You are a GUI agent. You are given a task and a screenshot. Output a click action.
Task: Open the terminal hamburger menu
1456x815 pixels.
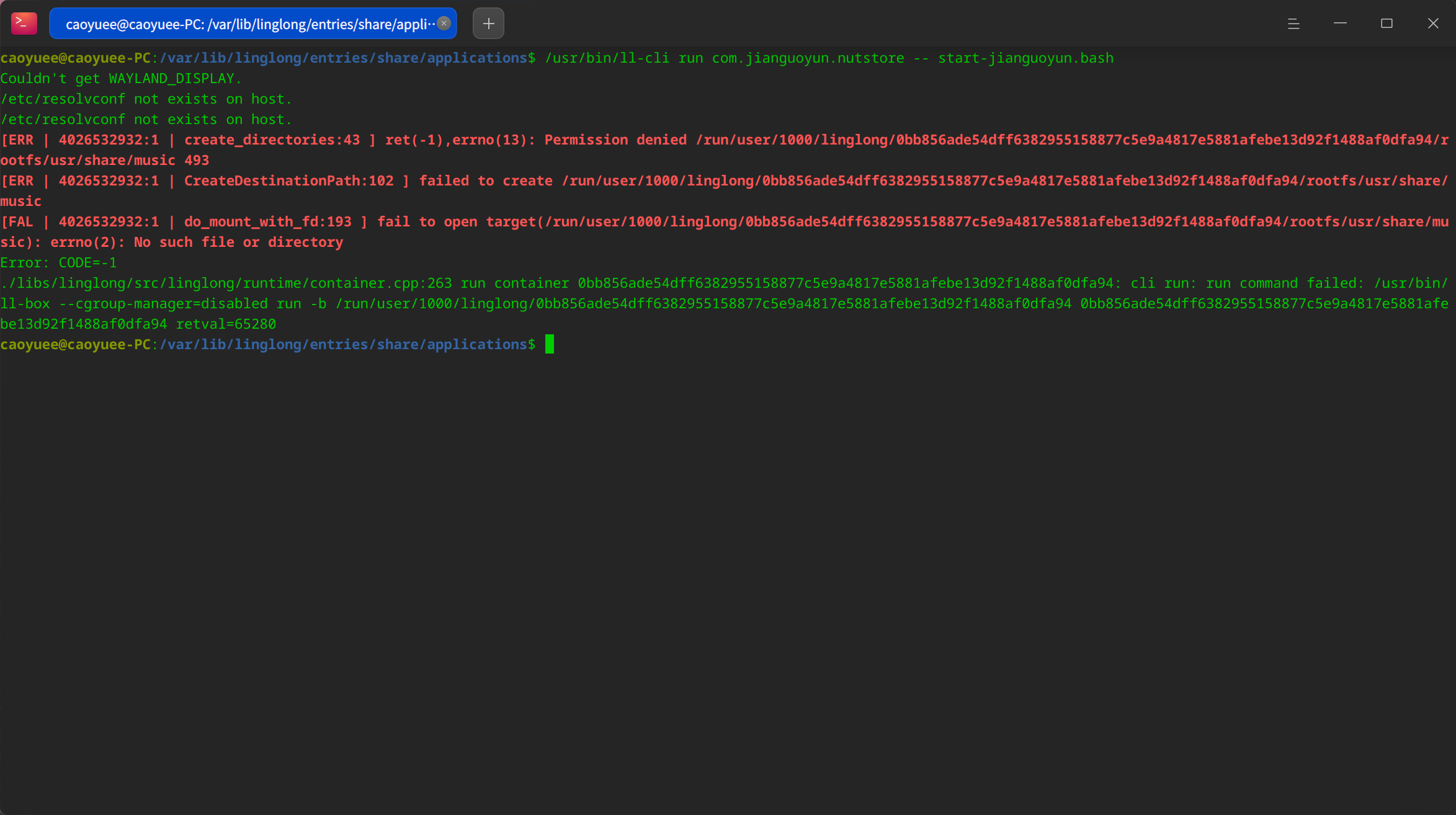pyautogui.click(x=1293, y=24)
